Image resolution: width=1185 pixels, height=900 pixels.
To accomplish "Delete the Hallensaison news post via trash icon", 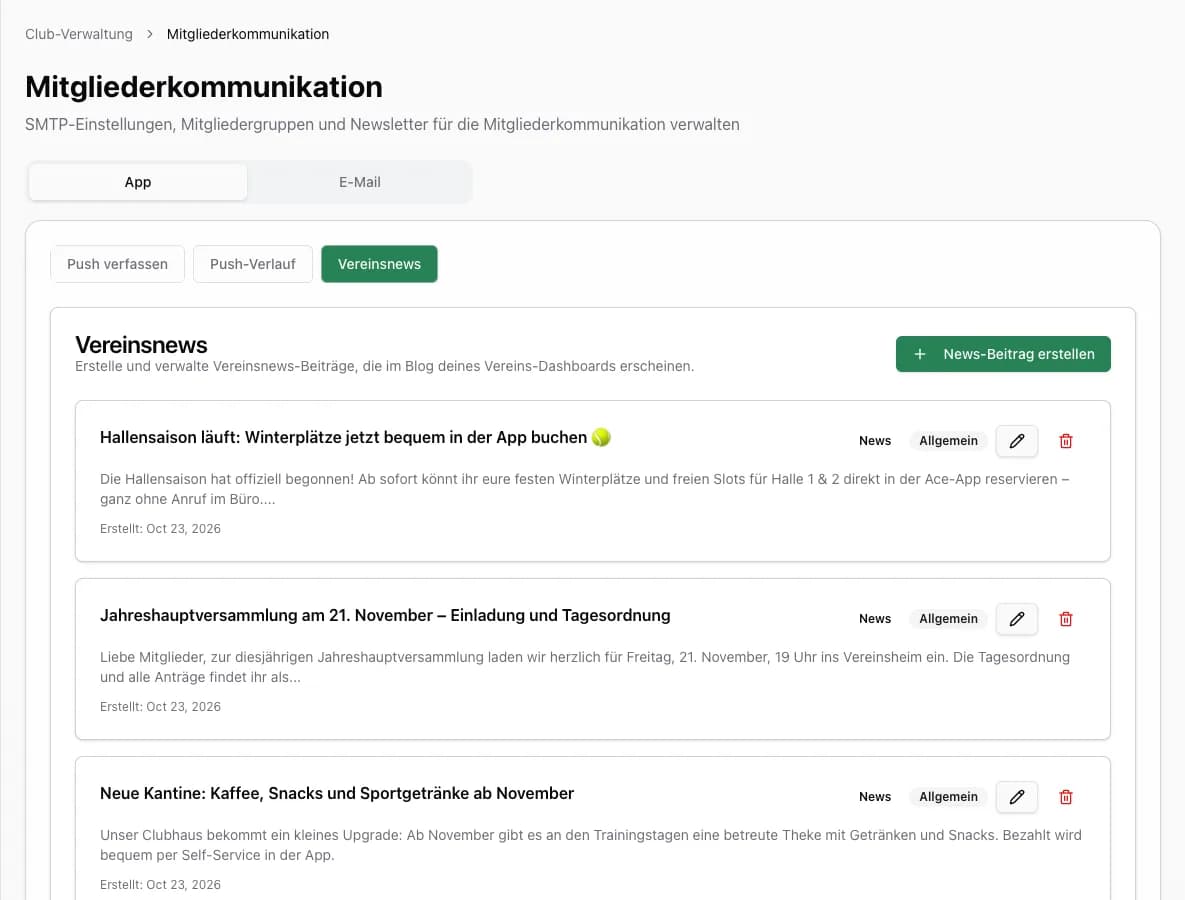I will pos(1066,441).
